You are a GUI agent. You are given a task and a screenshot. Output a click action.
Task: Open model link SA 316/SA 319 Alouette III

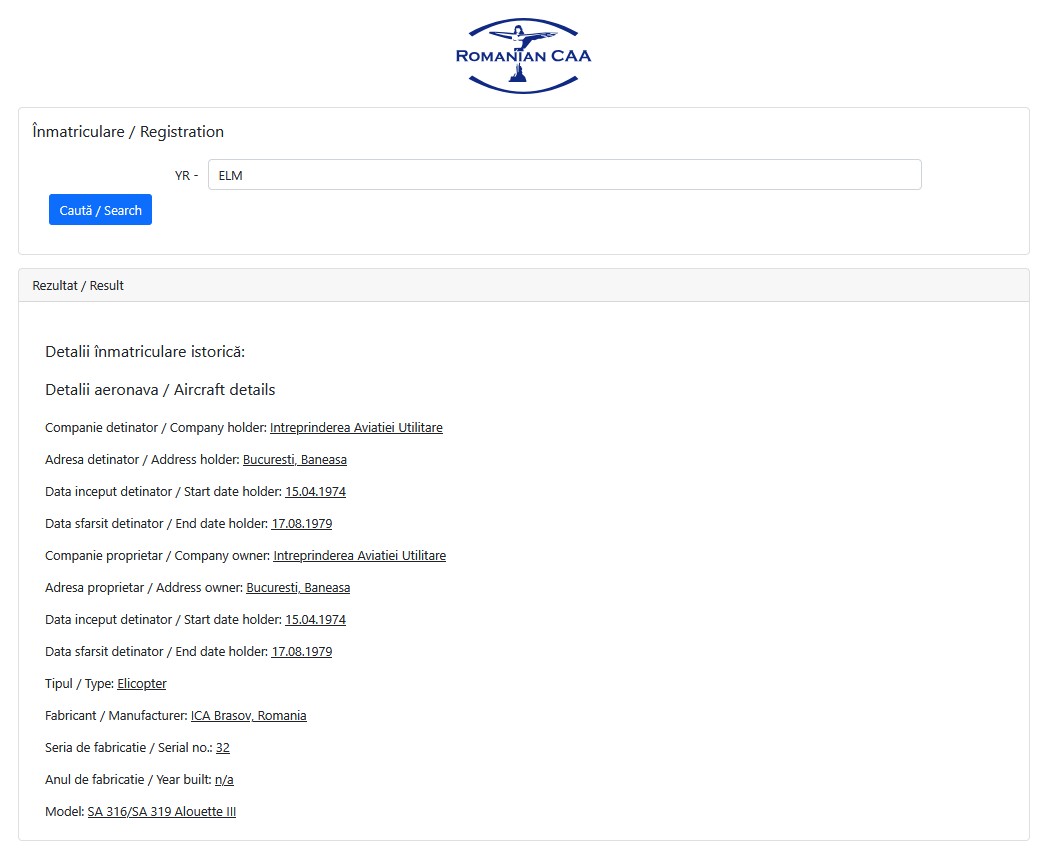tap(162, 812)
